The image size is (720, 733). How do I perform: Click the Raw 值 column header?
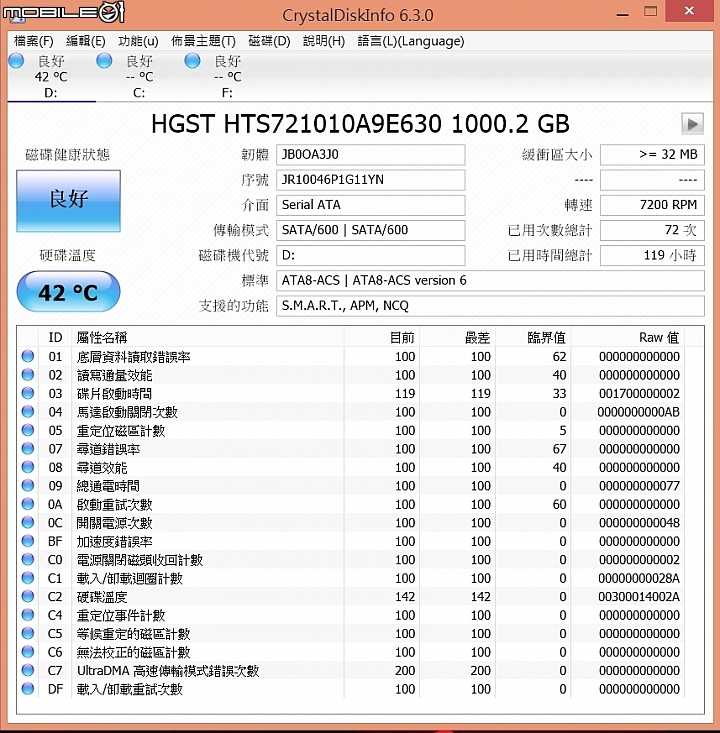[x=627, y=338]
